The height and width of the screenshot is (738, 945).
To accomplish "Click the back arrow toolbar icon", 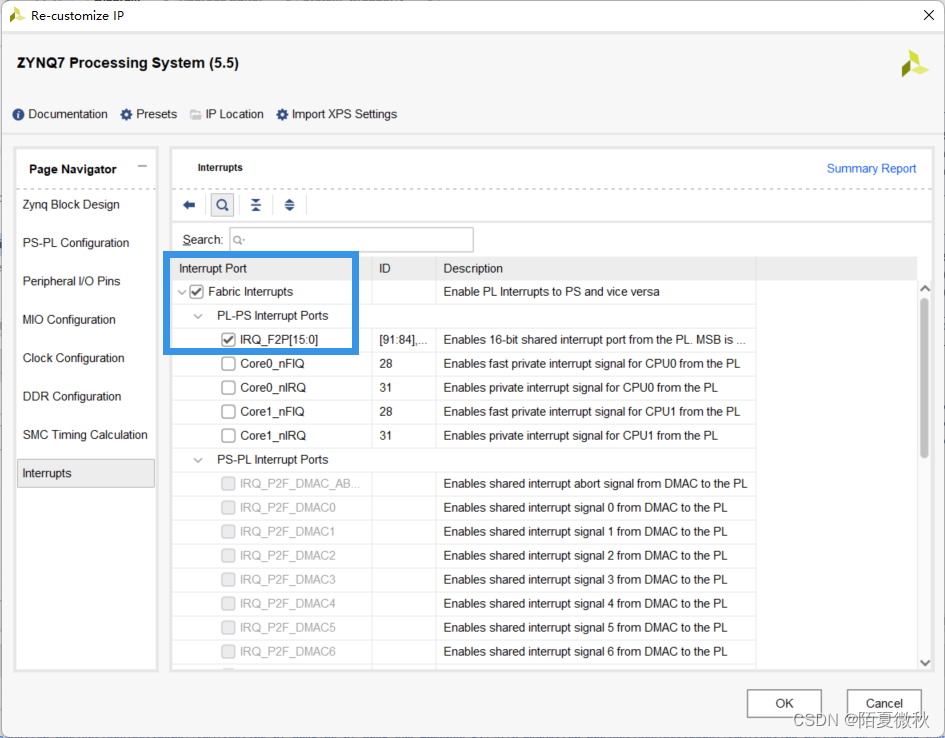I will pyautogui.click(x=189, y=205).
